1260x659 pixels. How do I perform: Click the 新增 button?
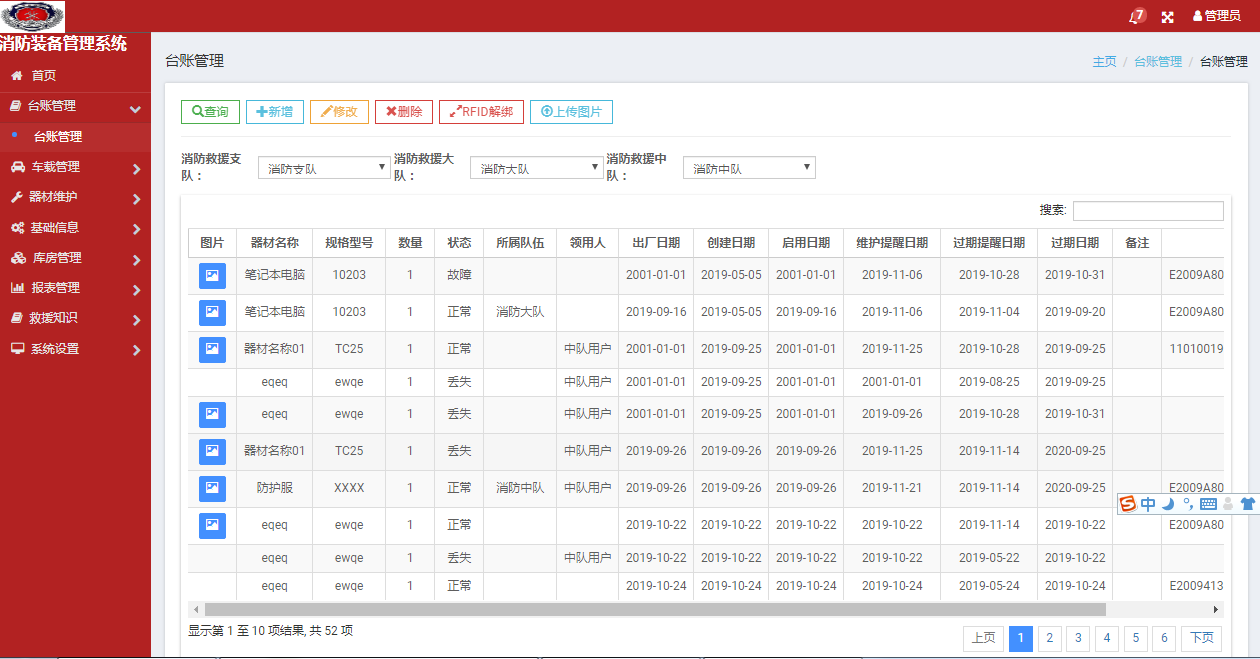pyautogui.click(x=275, y=112)
